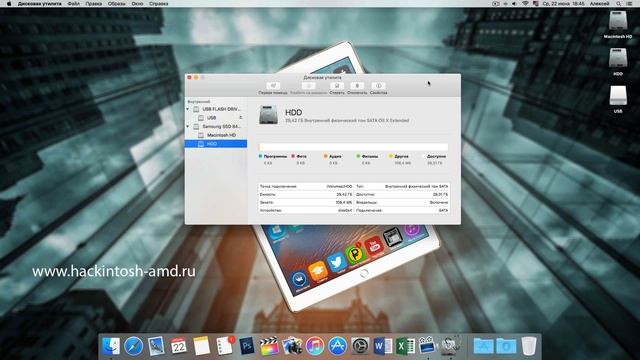Collapse the USB FLASH DRIVE disclosure triangle

188,109
